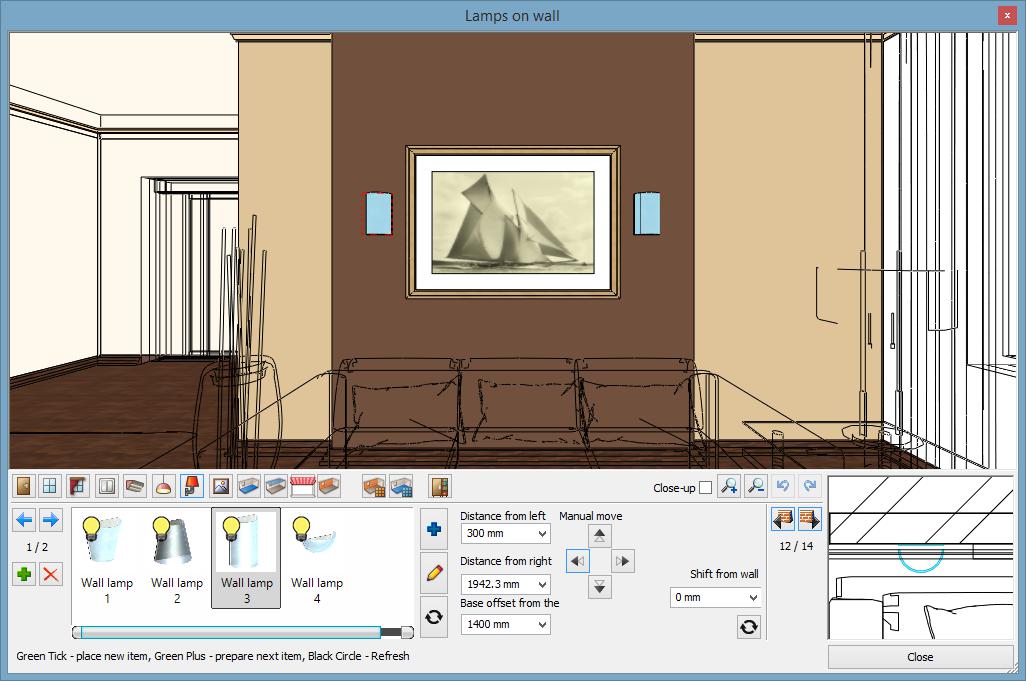
Task: Delete item with the red X
Action: click(50, 573)
